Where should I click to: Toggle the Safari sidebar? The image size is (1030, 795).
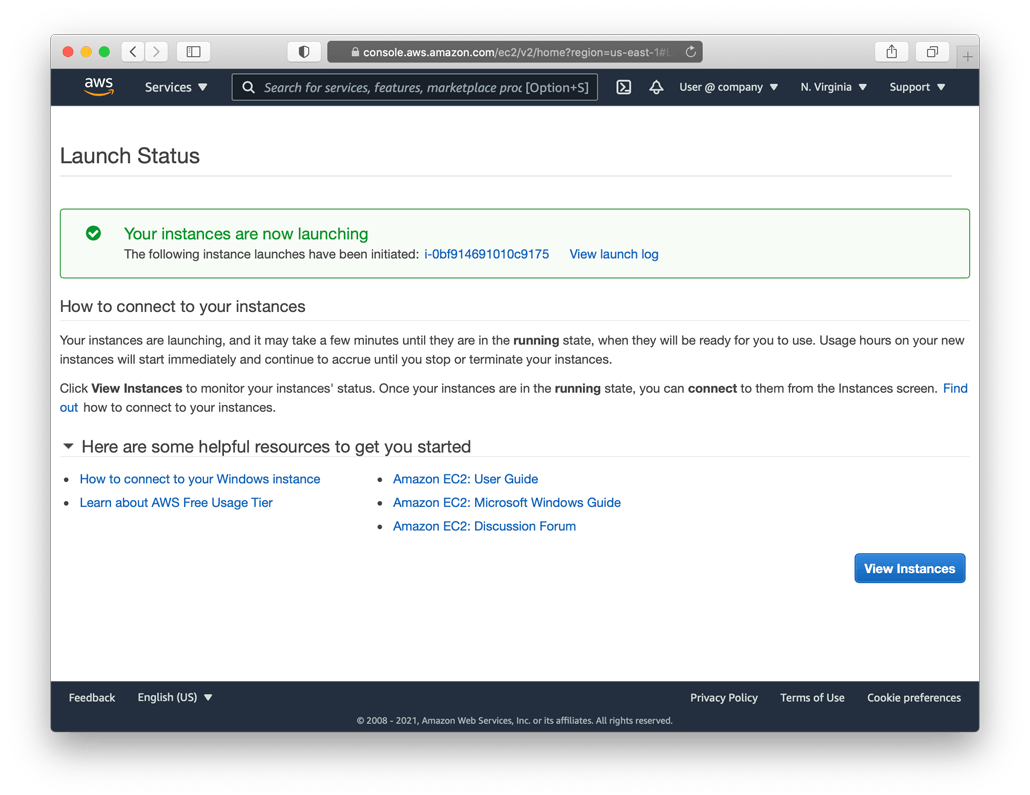193,51
